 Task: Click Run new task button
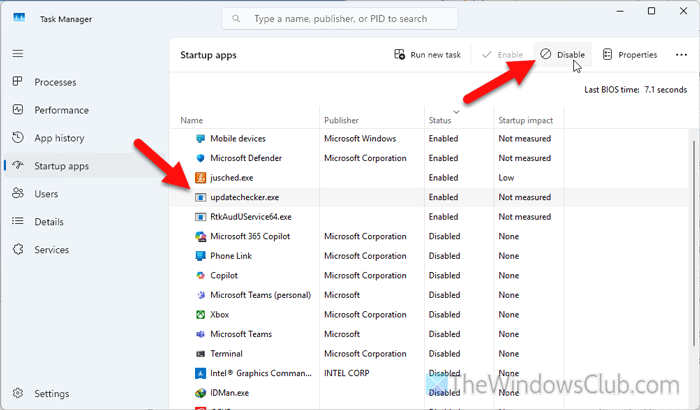click(x=428, y=54)
